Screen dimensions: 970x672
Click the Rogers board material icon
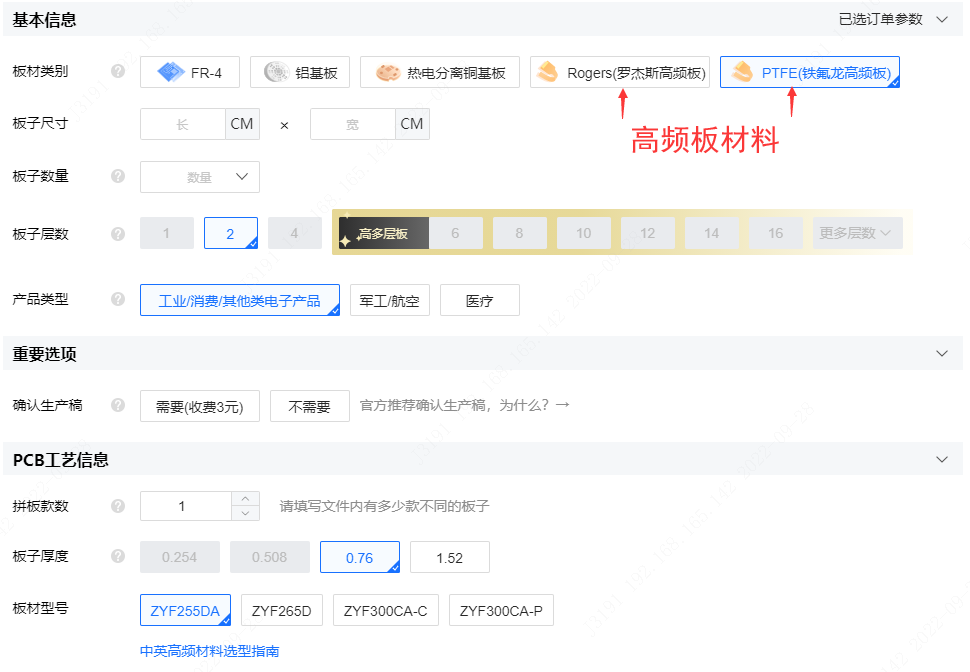point(547,72)
